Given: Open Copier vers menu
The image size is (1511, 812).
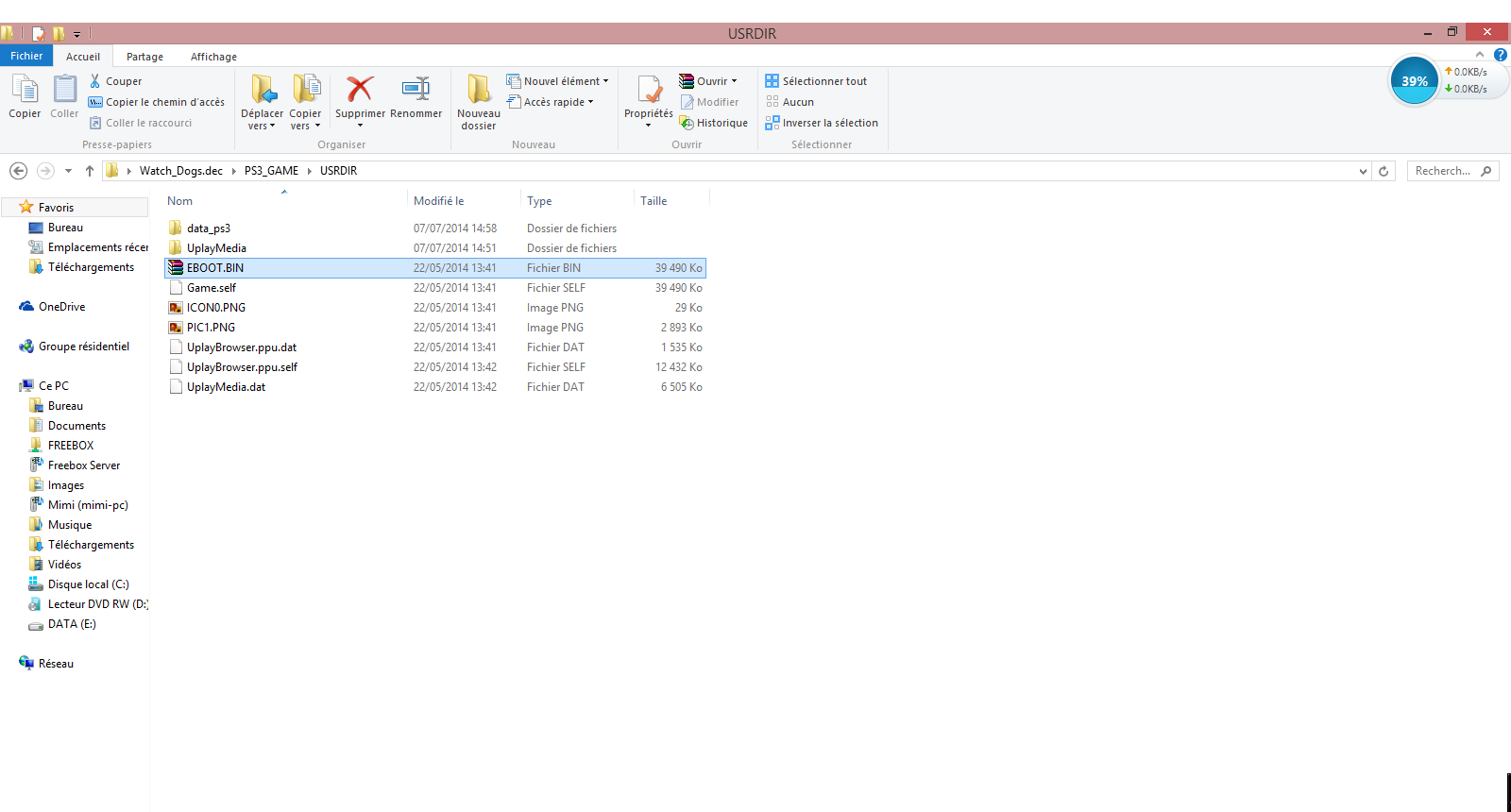Looking at the screenshot, I should (x=305, y=102).
